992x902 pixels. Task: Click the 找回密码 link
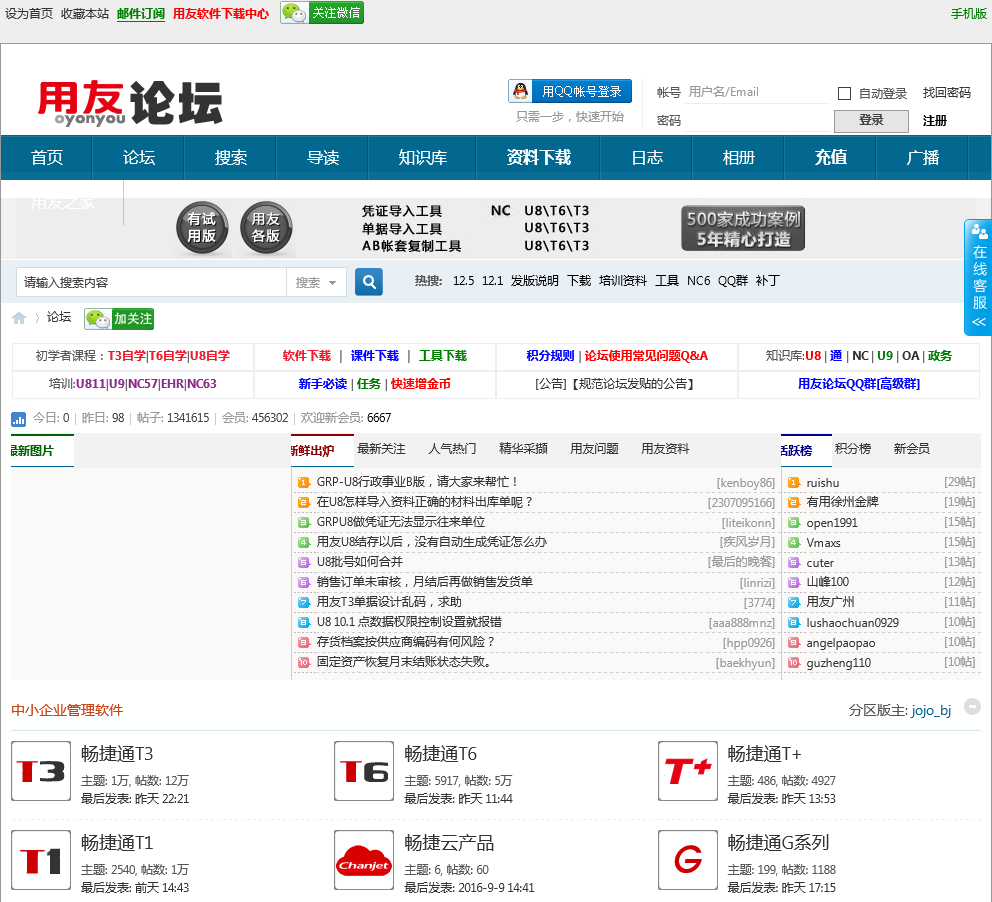(946, 93)
